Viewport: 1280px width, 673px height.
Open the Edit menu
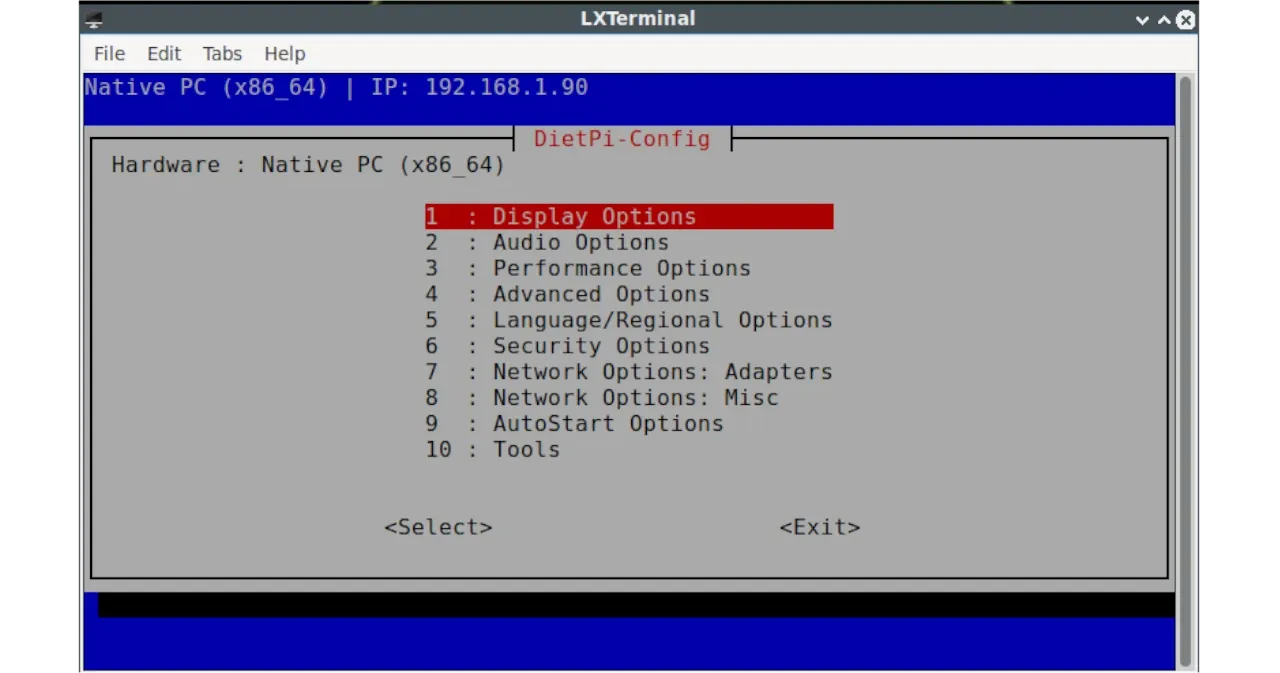click(164, 54)
